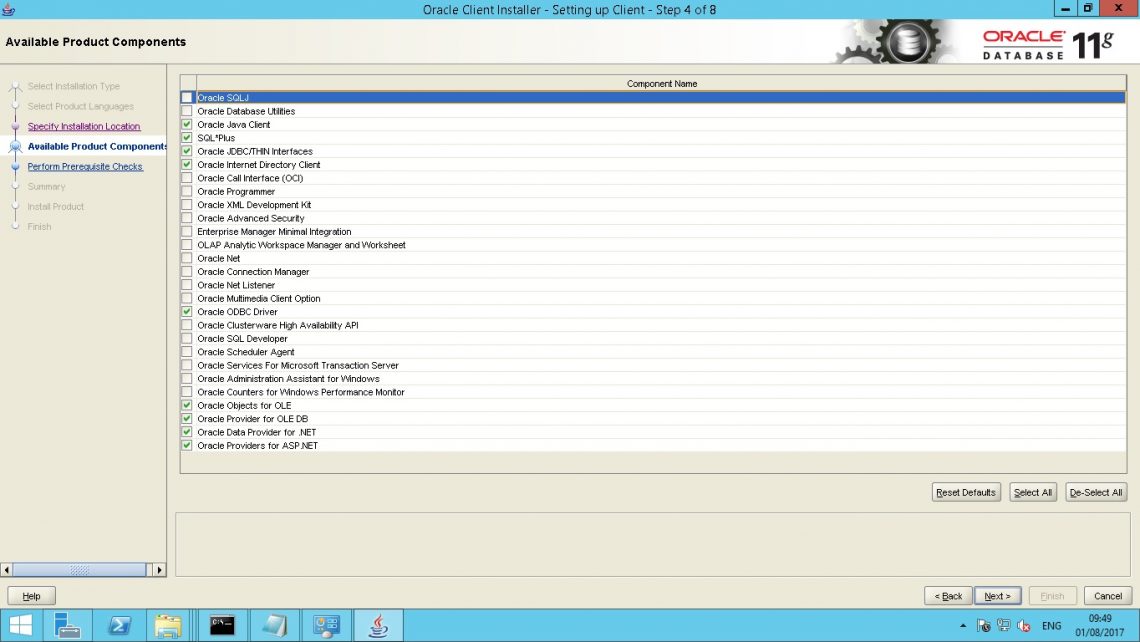
Task: Open Action Center flag tray icon
Action: point(984,625)
